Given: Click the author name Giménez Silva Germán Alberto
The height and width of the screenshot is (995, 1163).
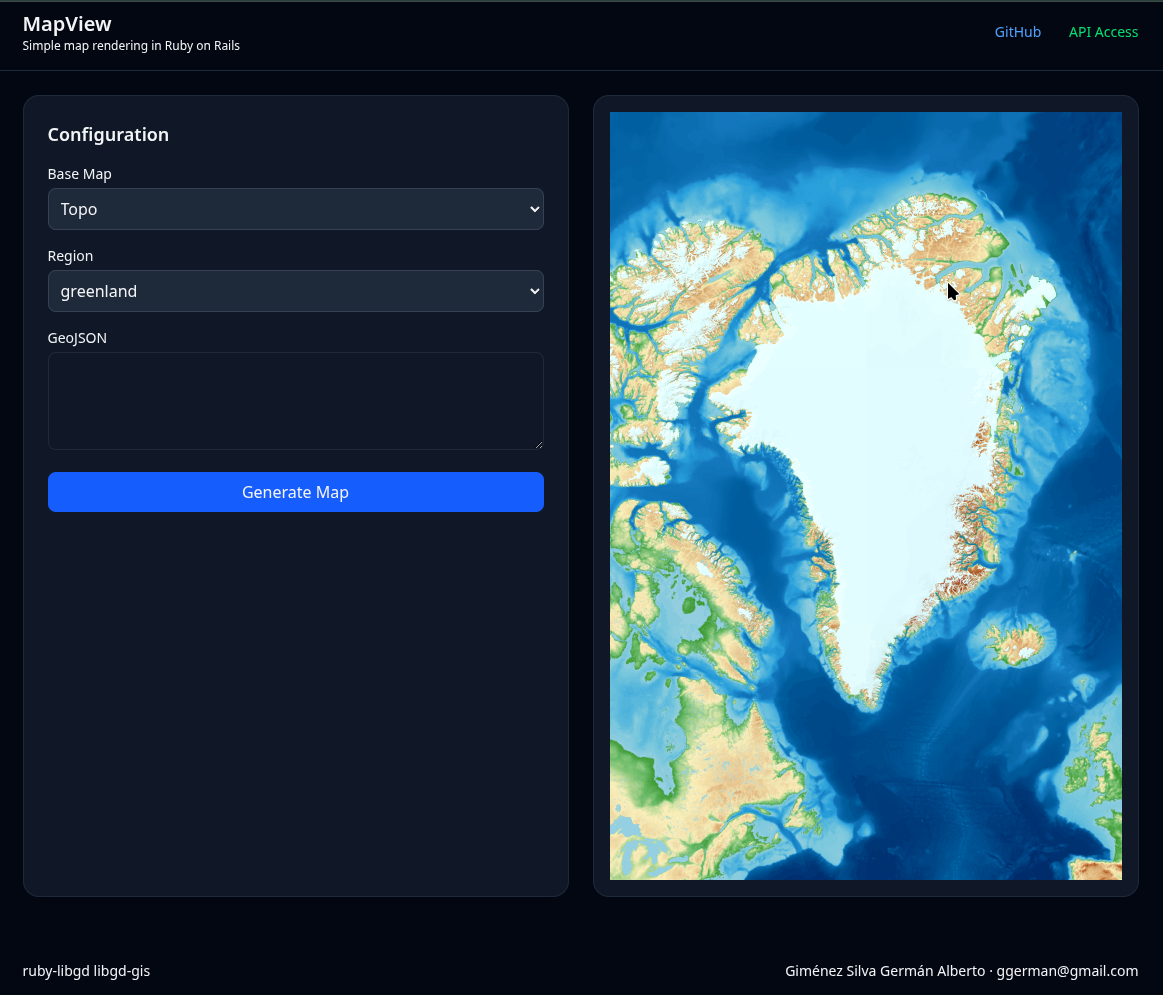Looking at the screenshot, I should (x=884, y=971).
